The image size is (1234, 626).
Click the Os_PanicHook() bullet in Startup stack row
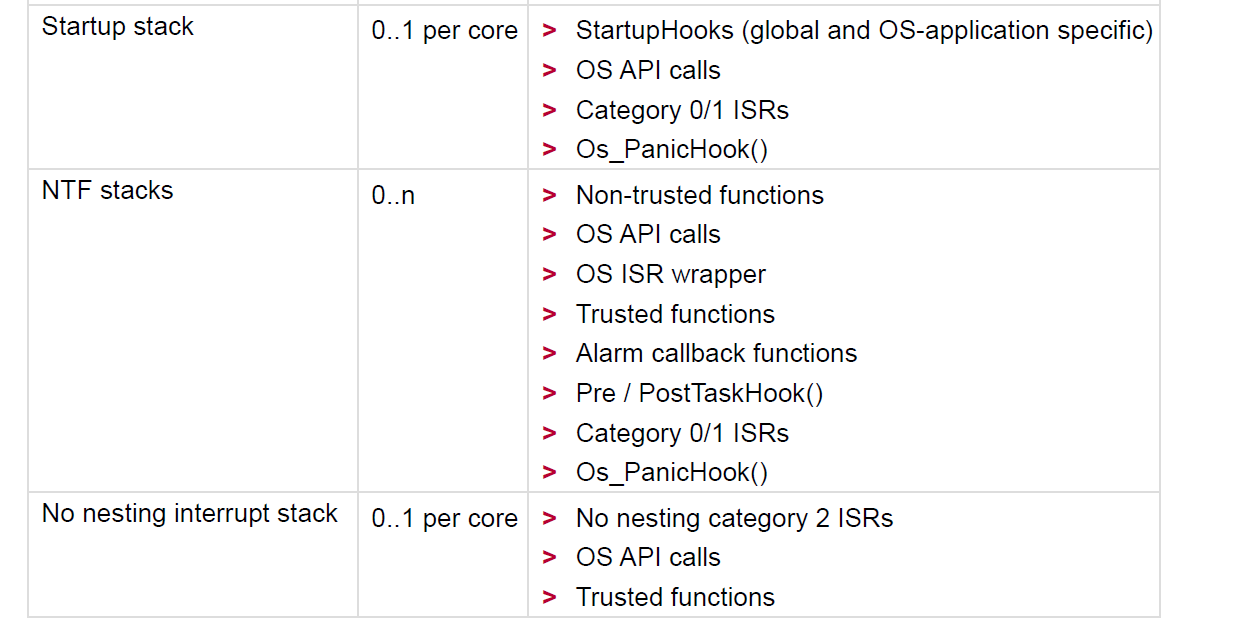click(x=549, y=150)
